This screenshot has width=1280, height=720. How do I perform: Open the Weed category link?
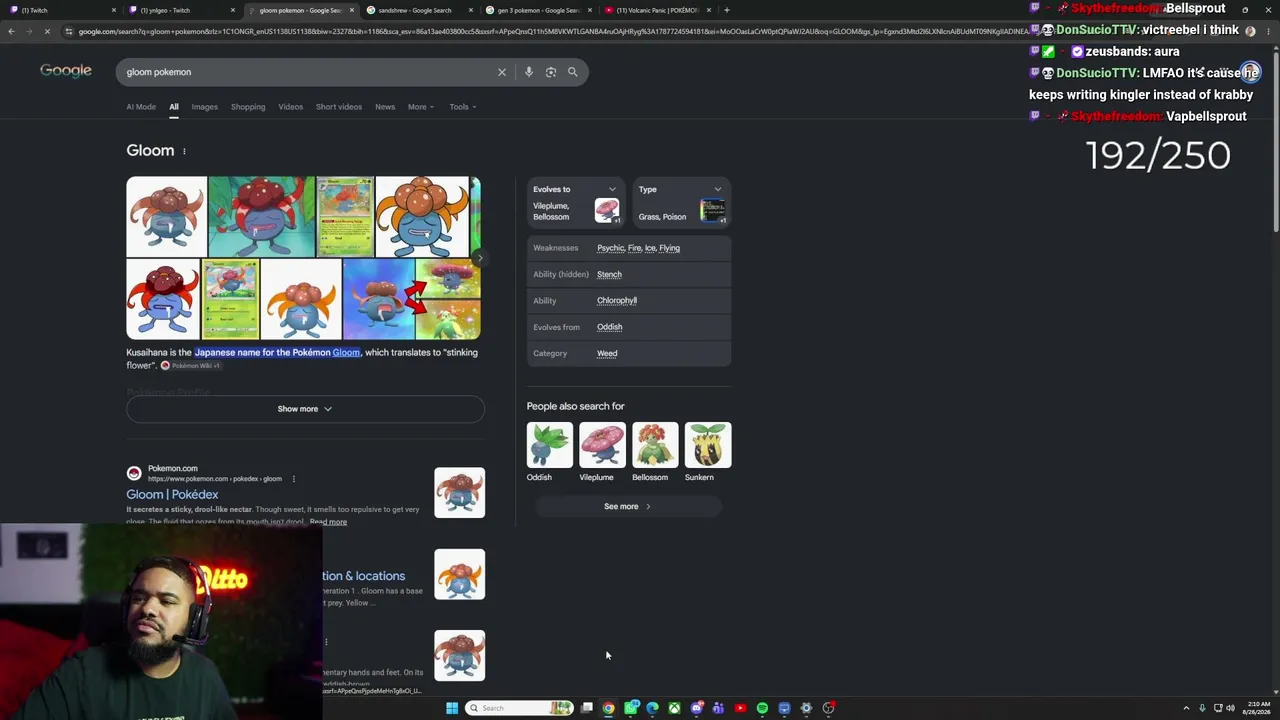pyautogui.click(x=607, y=354)
